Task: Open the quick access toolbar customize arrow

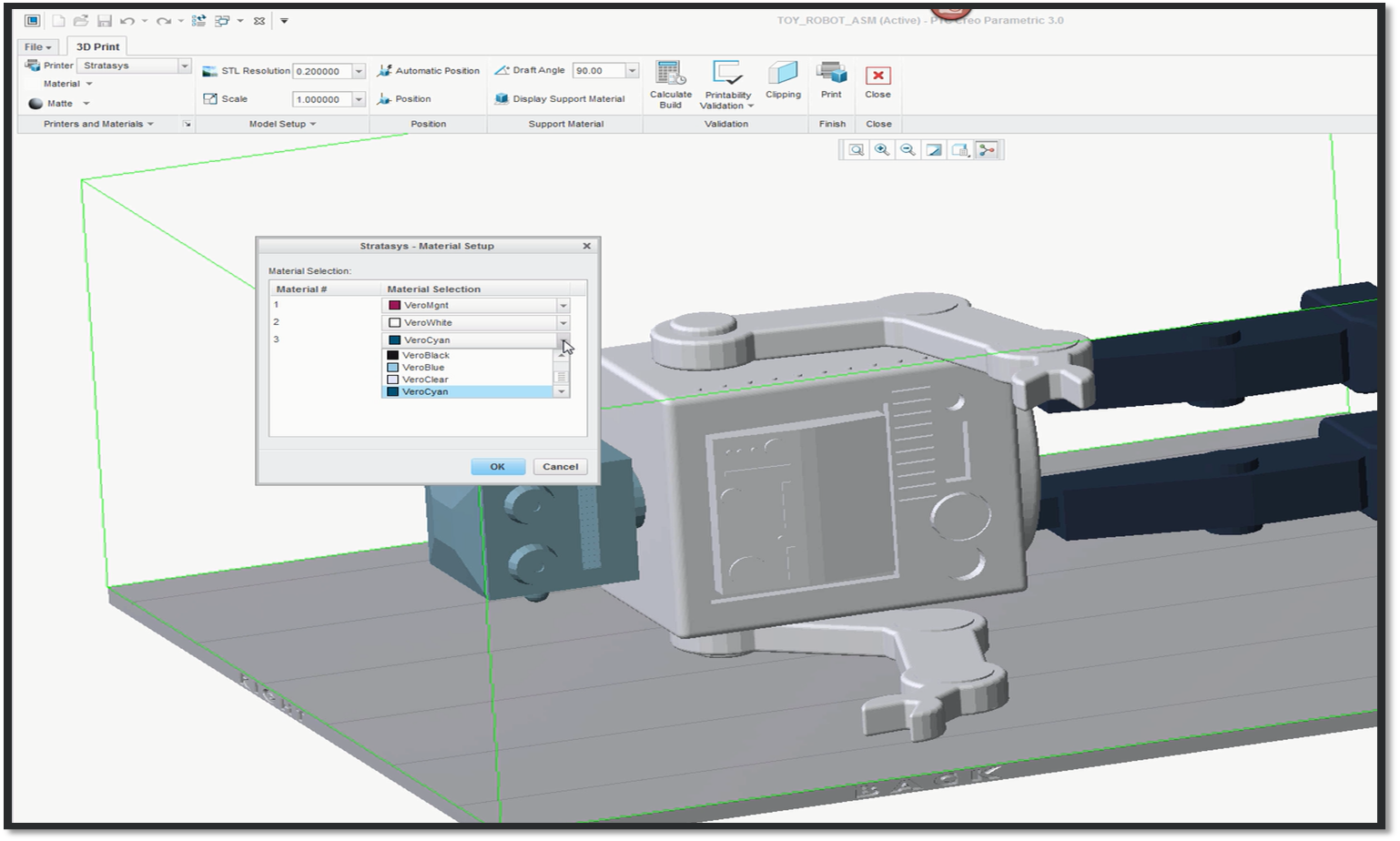Action: 284,20
